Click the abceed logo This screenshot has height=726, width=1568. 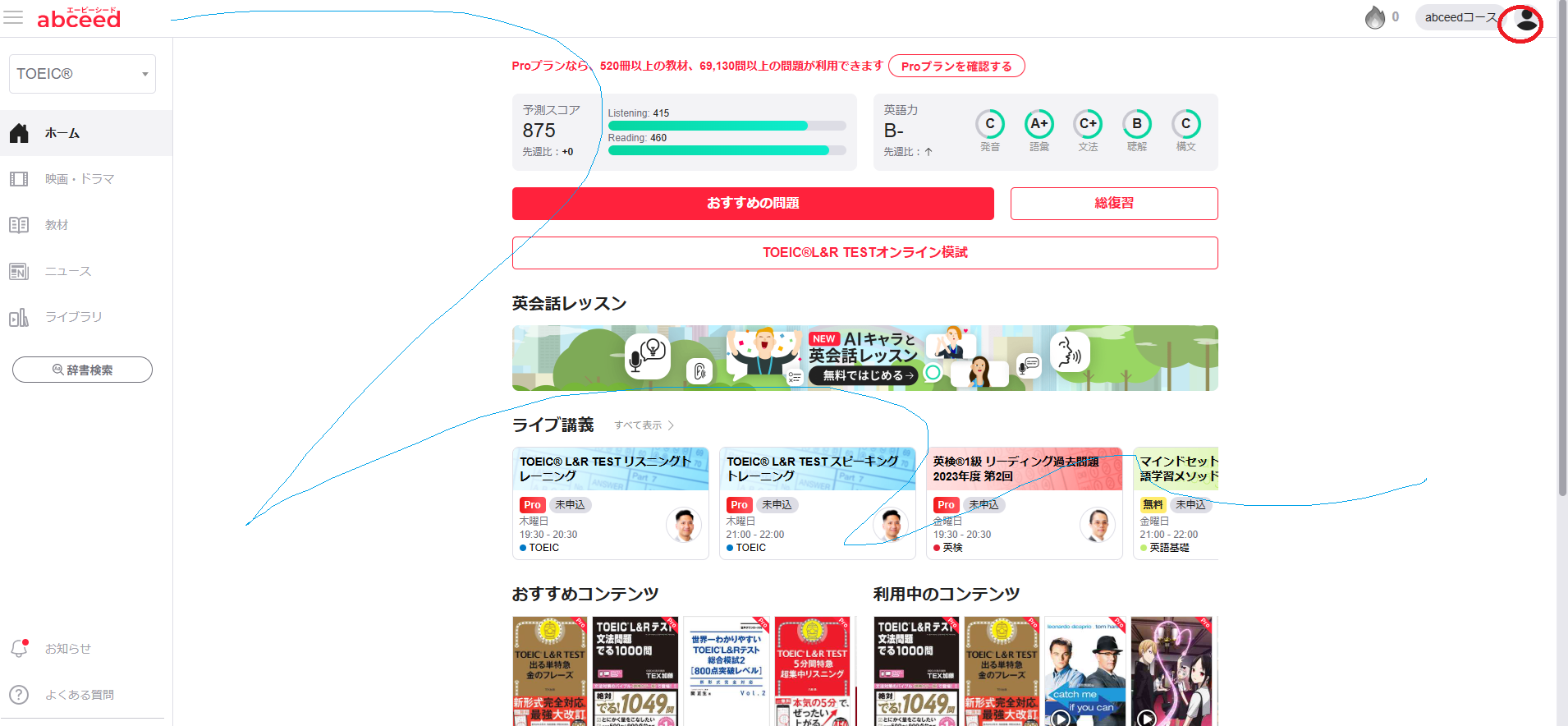click(79, 17)
